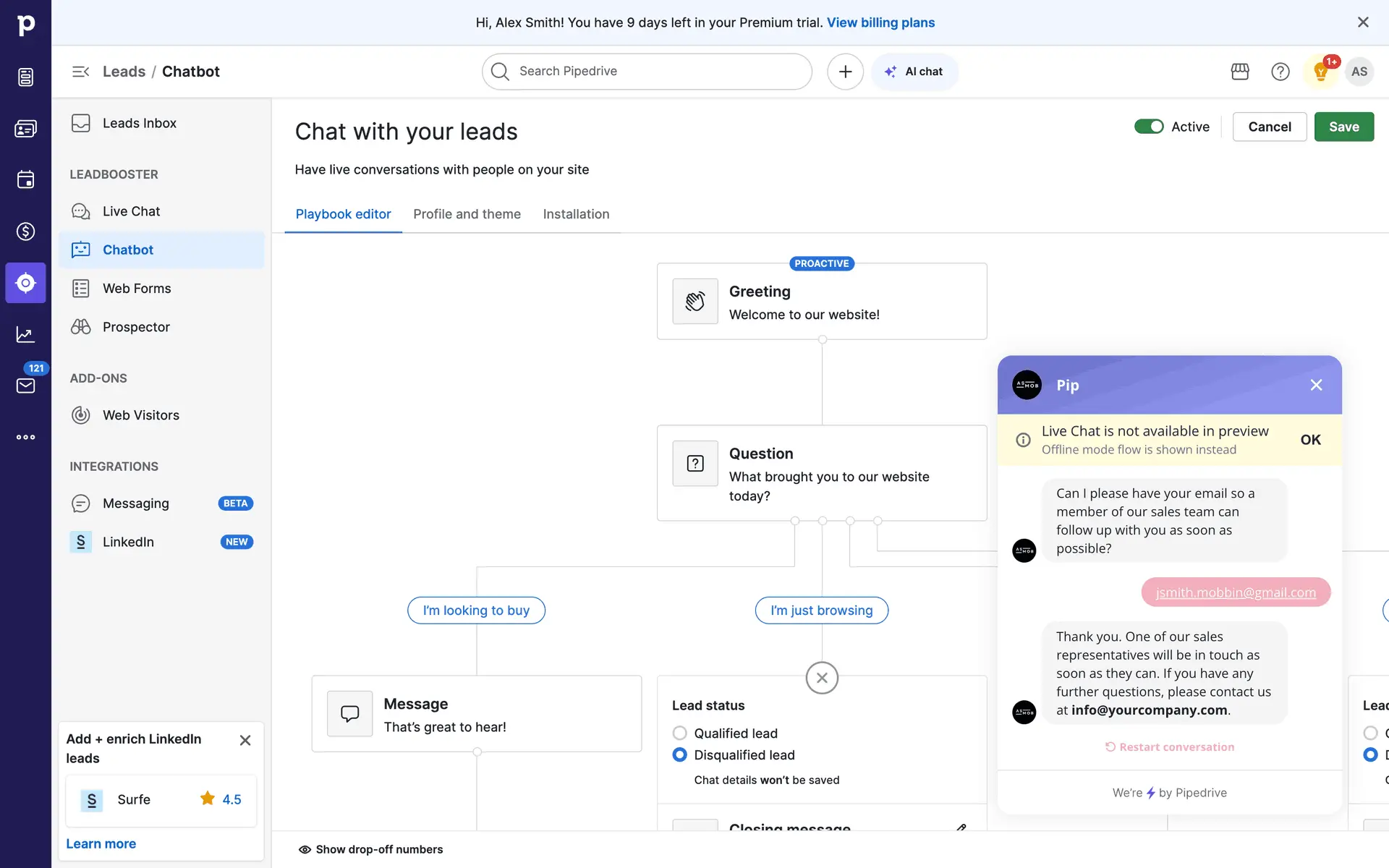Image resolution: width=1389 pixels, height=868 pixels.
Task: Switch to Profile and theme tab
Action: (467, 214)
